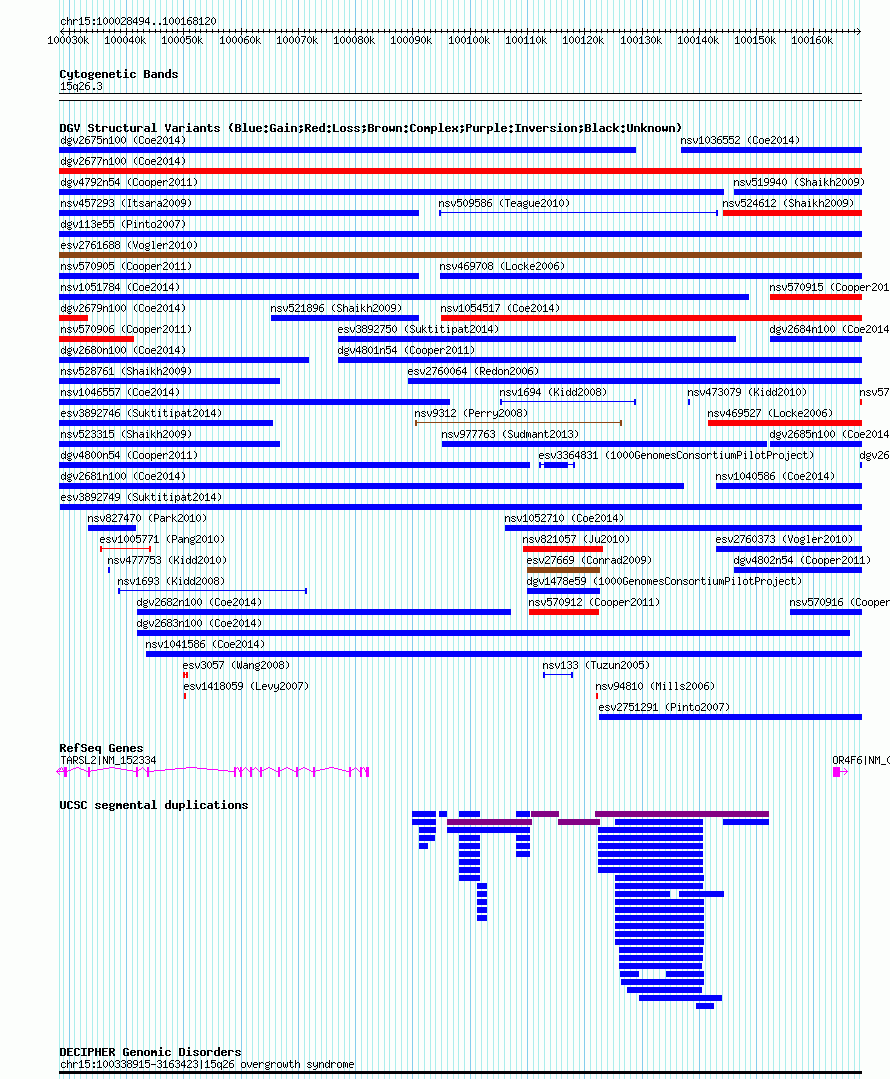Open variant dgv4802n54 (Cooper2011)
Viewport: 890px width, 1079px height.
pyautogui.click(x=802, y=560)
